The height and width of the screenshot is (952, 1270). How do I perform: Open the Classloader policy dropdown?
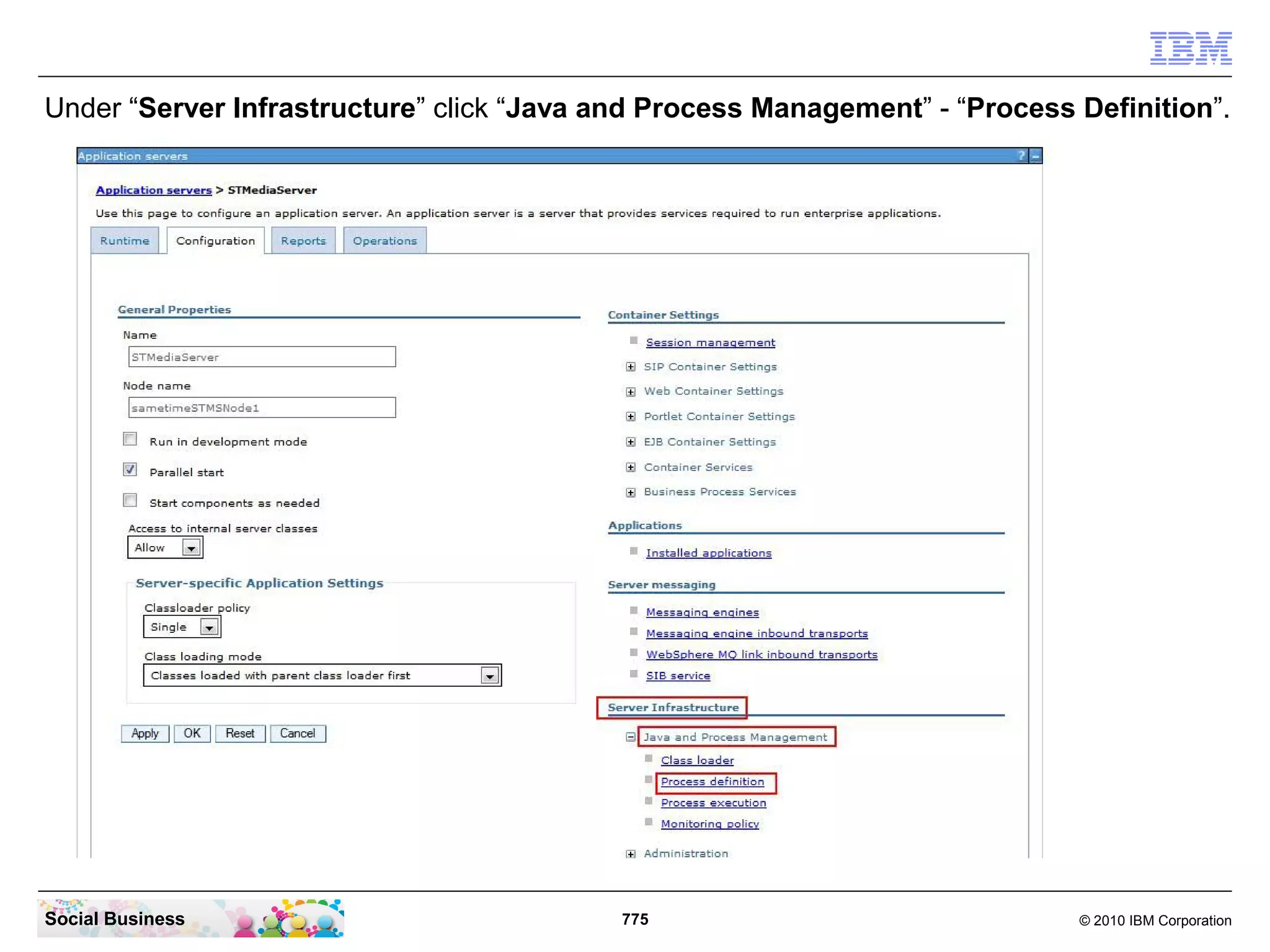[x=182, y=627]
